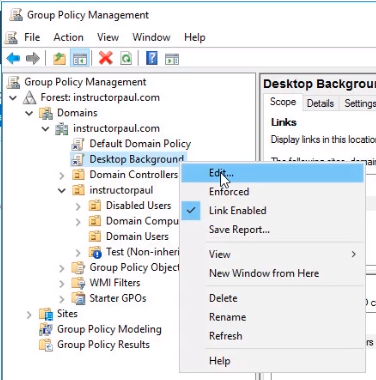
Task: Click the Desktop Background GPO link icon
Action: click(78, 159)
